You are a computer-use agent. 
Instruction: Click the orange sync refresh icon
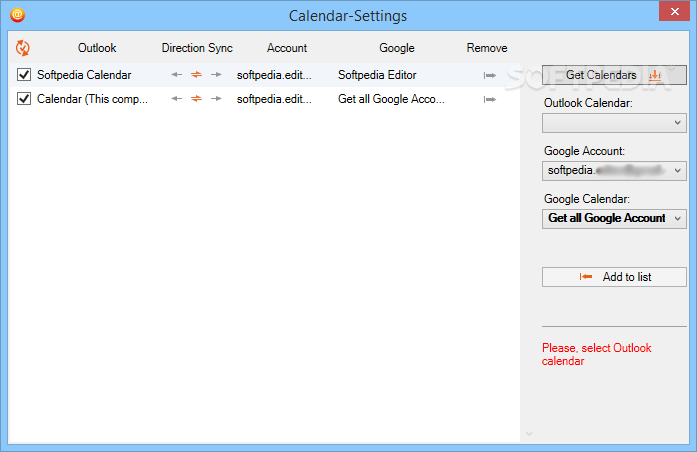pos(23,48)
